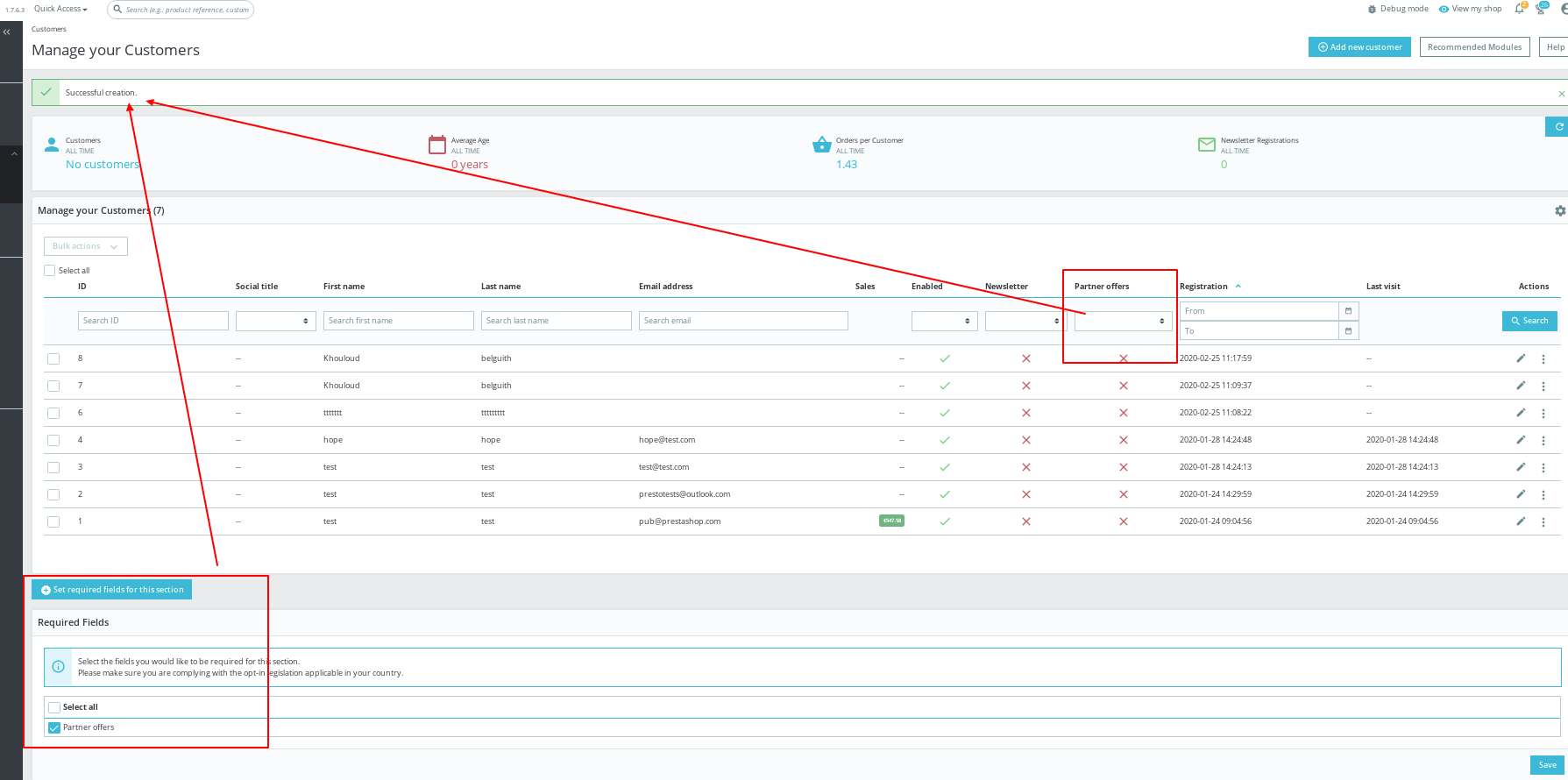The width and height of the screenshot is (1568, 780).
Task: Tick Select all in Required Fields
Action: 54,707
